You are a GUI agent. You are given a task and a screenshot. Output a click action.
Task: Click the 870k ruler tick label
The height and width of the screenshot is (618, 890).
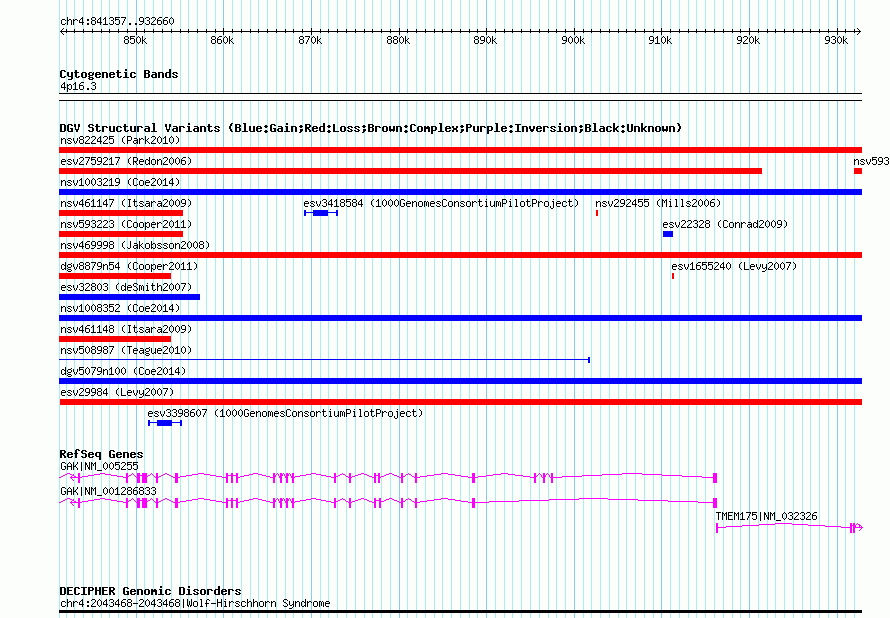point(310,40)
